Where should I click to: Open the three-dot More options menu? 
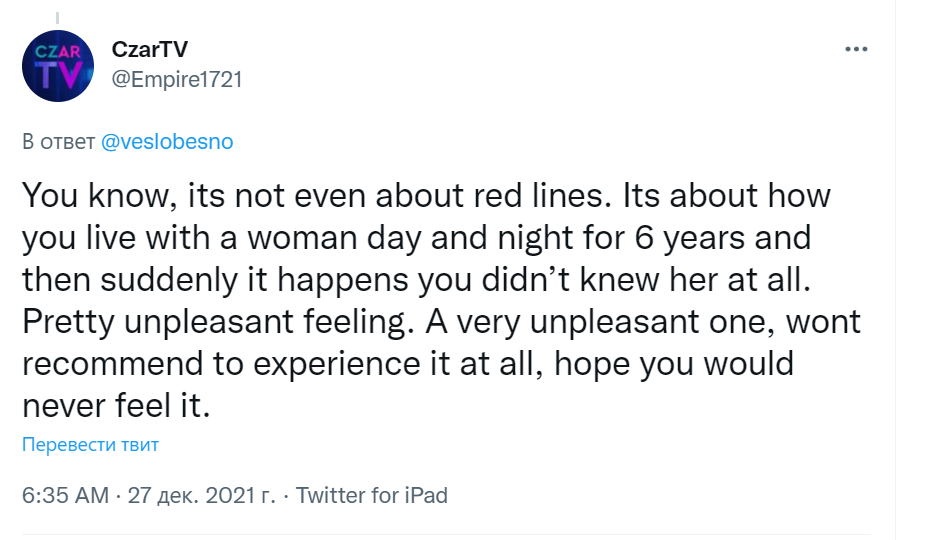[x=856, y=49]
